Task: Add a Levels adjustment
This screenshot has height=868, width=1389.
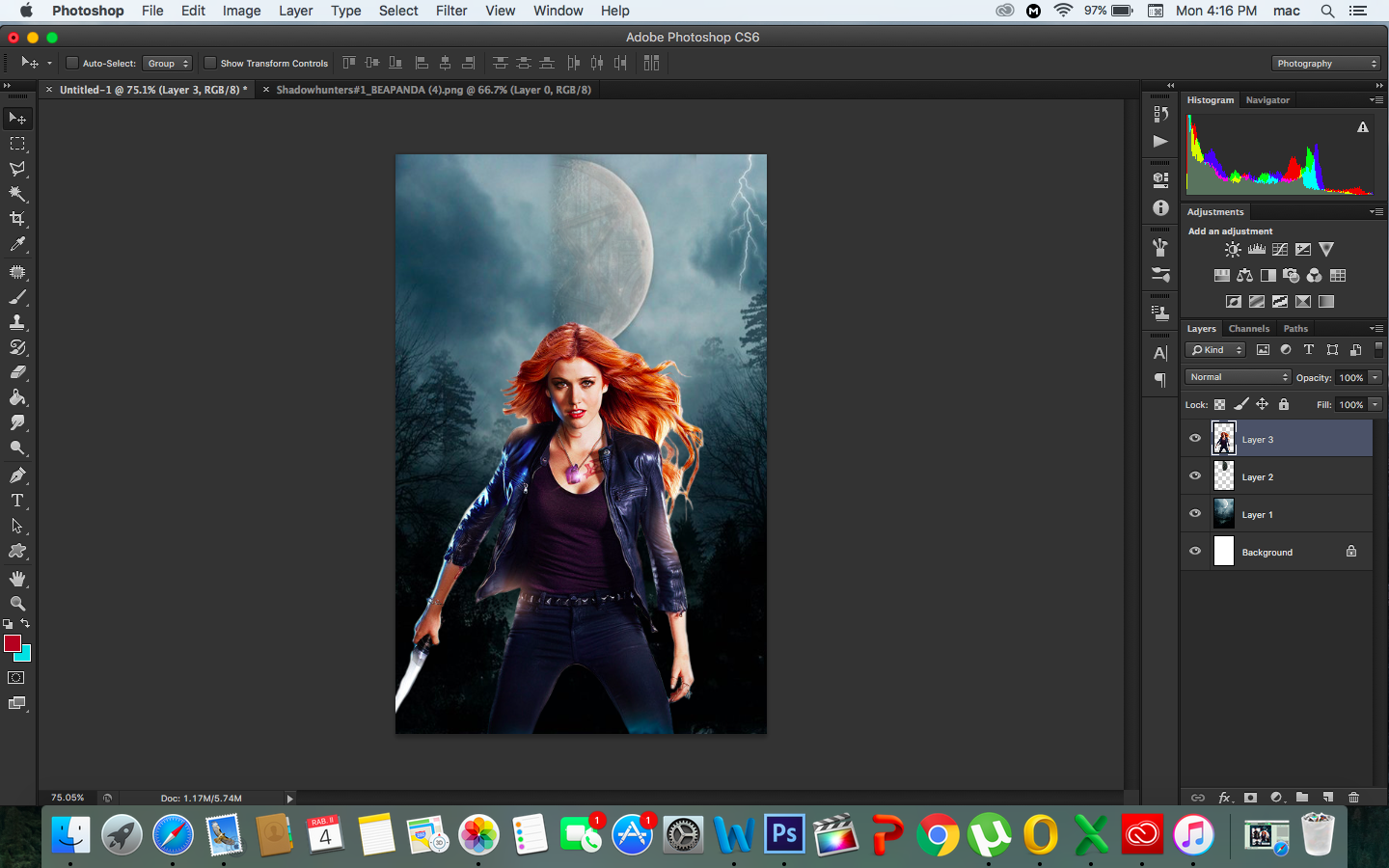Action: [1256, 250]
